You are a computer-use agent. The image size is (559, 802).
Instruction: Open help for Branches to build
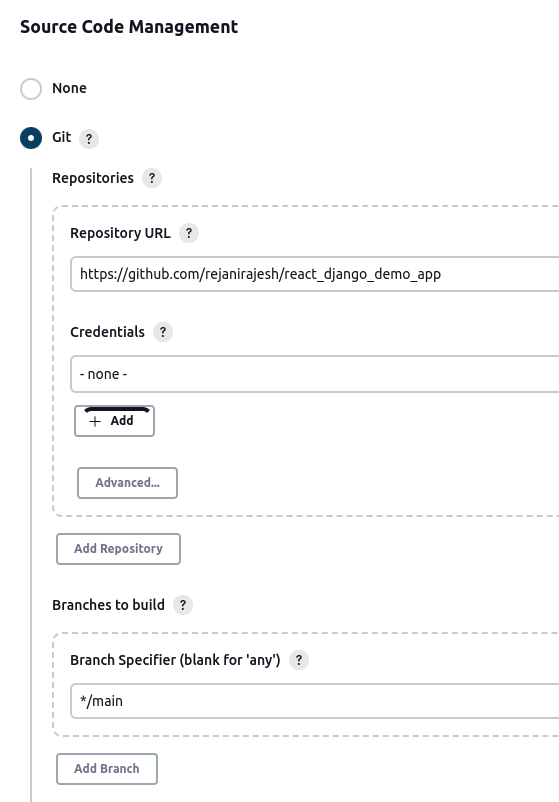183,605
